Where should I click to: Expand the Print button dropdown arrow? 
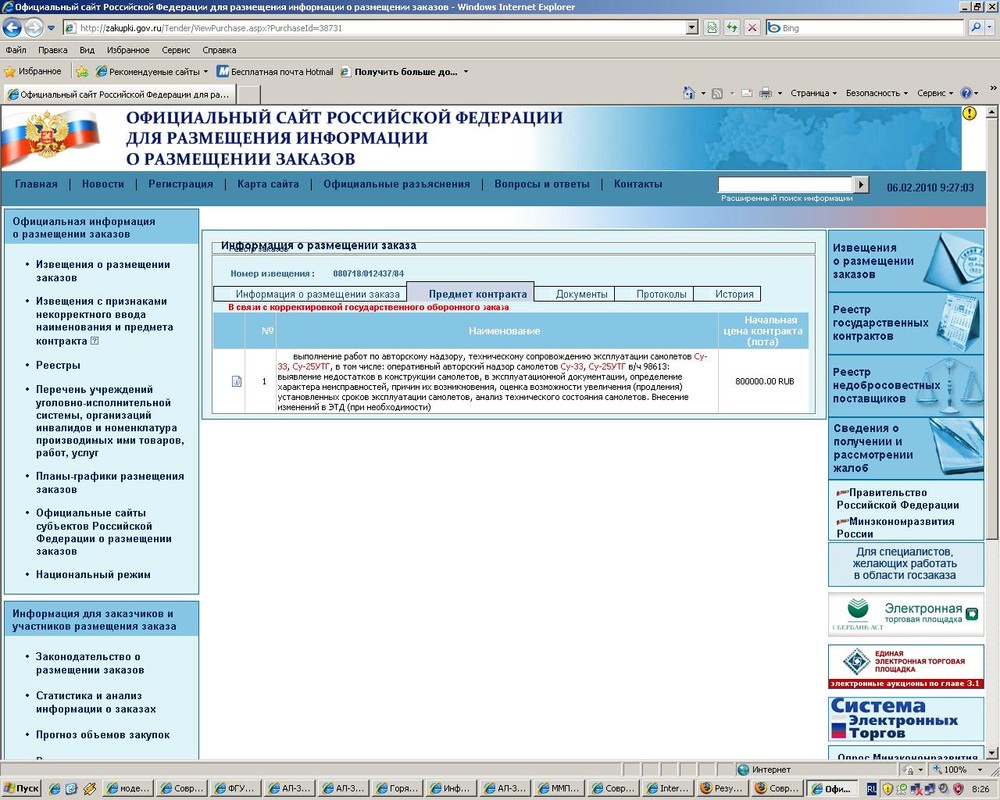tap(781, 93)
